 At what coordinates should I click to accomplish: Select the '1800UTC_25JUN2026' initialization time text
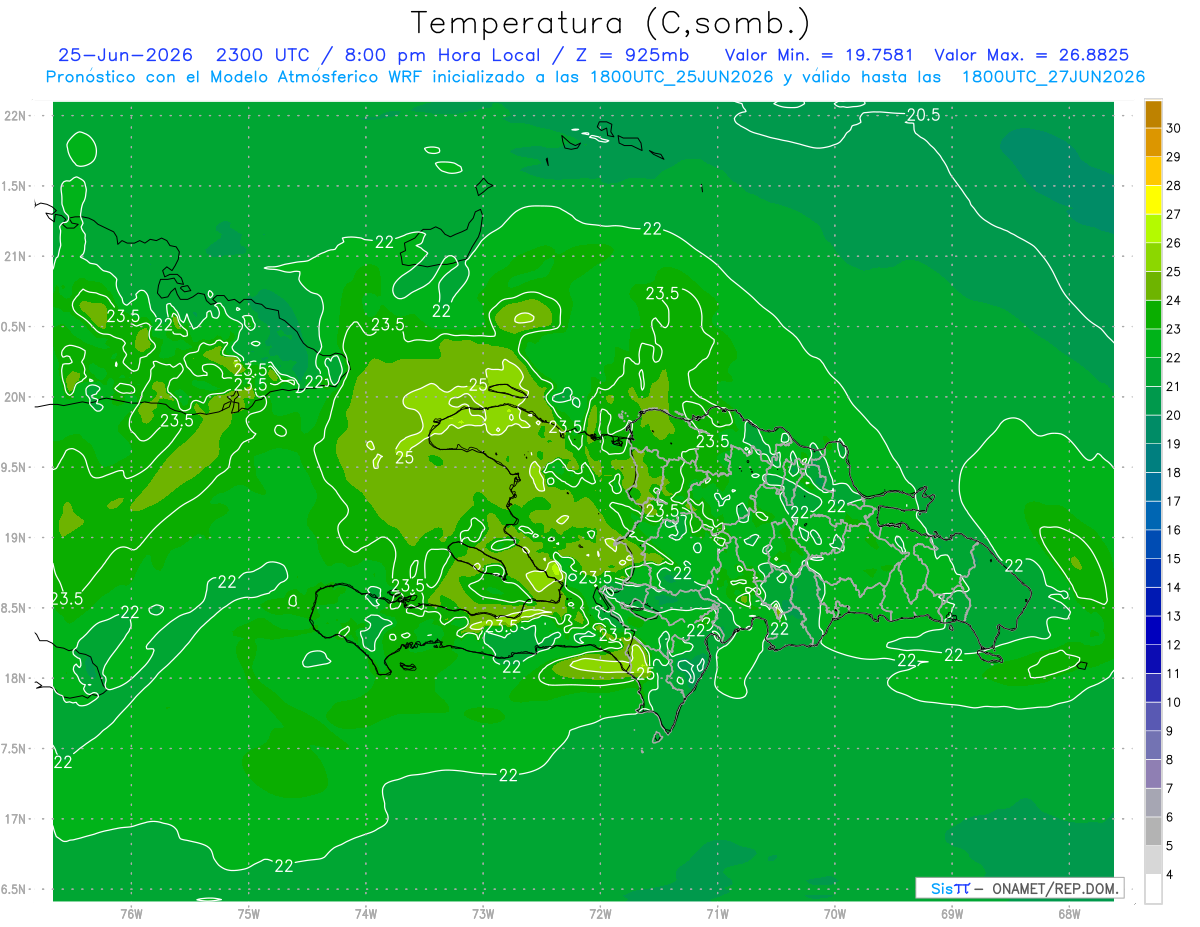[x=683, y=77]
